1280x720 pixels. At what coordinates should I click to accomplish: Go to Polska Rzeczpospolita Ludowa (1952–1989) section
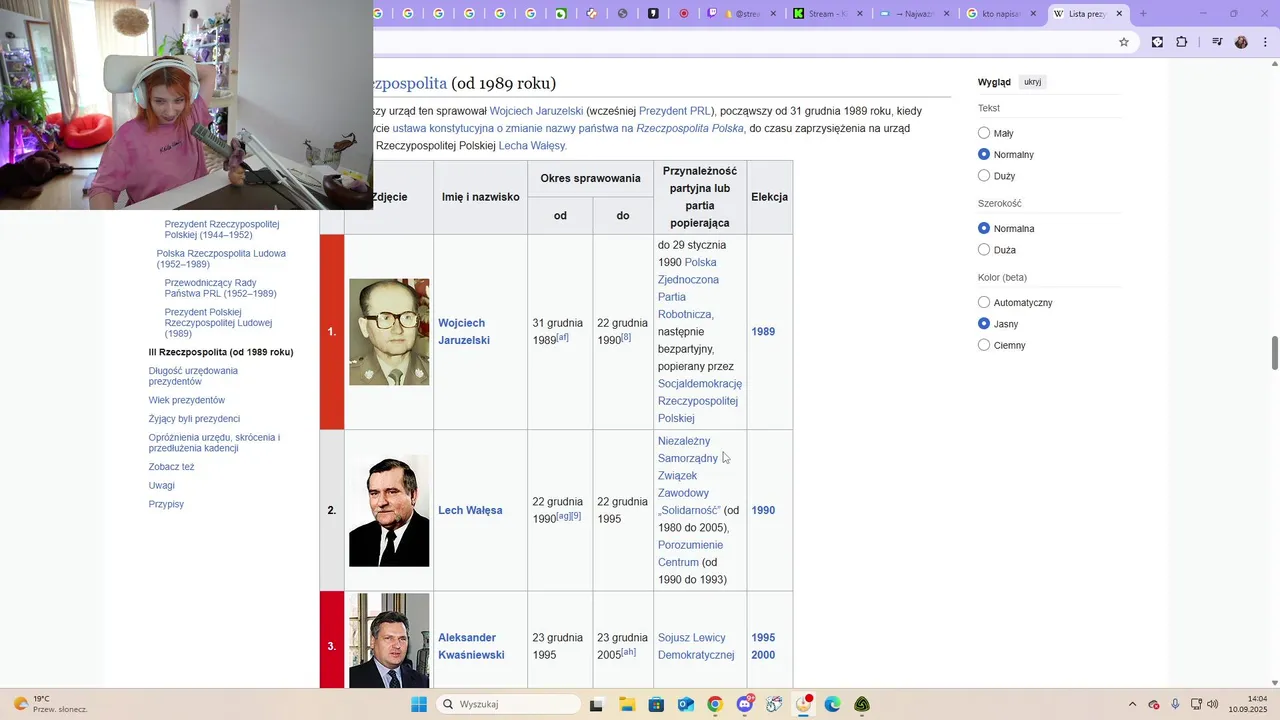(x=221, y=259)
